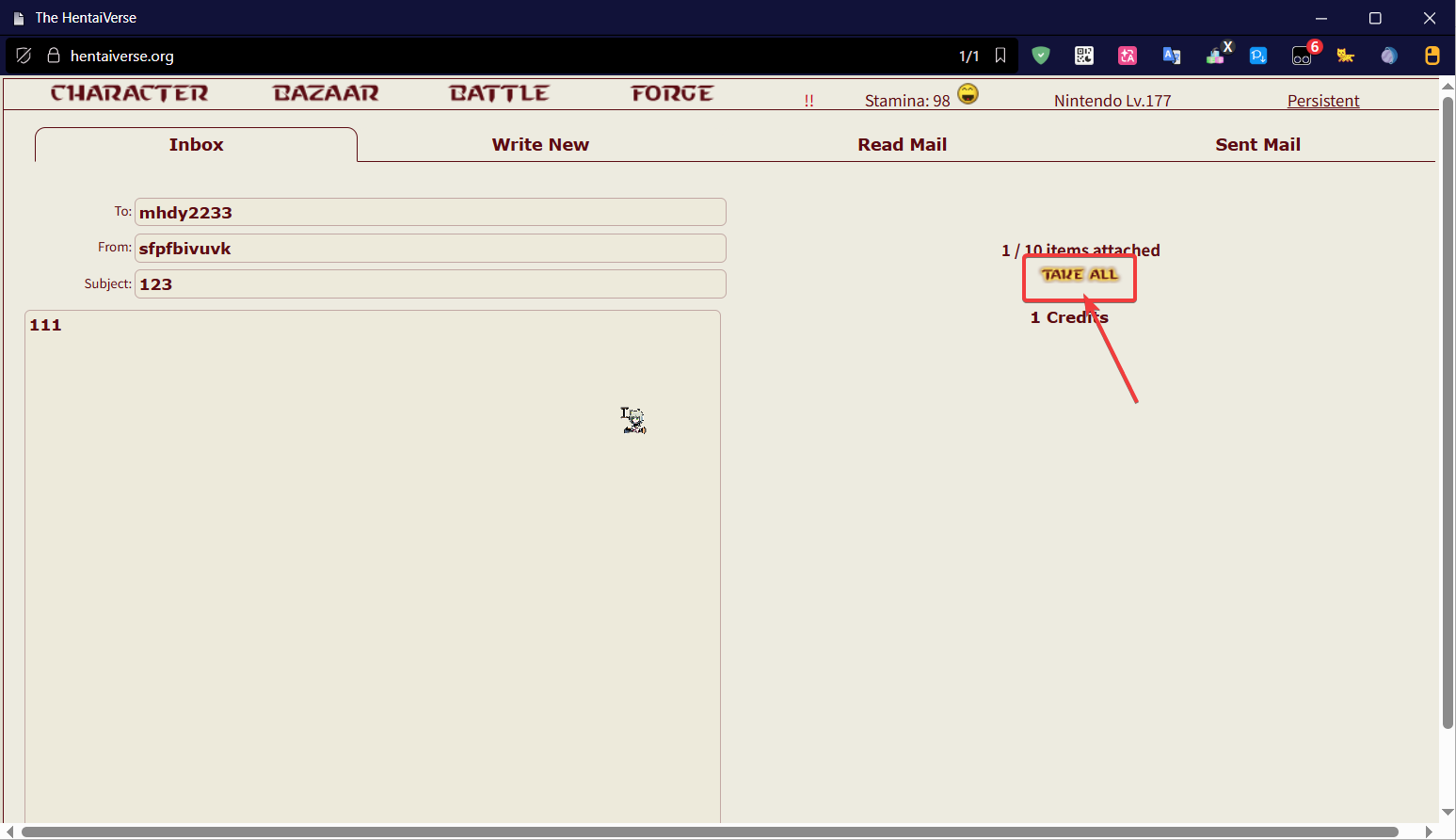Click the shield-slash icon left of address
Screen dimensions: 1456x840
coord(24,56)
